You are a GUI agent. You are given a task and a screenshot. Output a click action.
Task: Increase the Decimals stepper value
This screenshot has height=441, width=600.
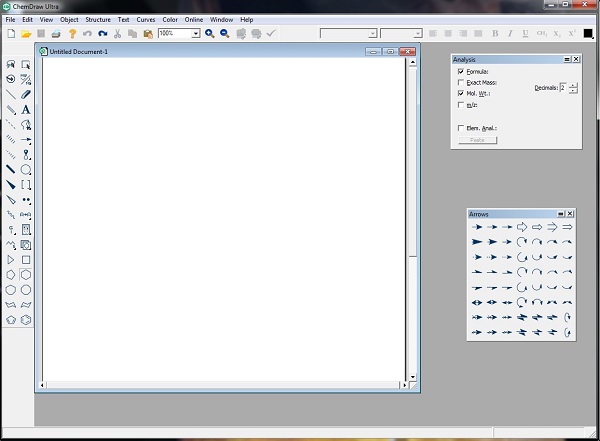[x=573, y=85]
